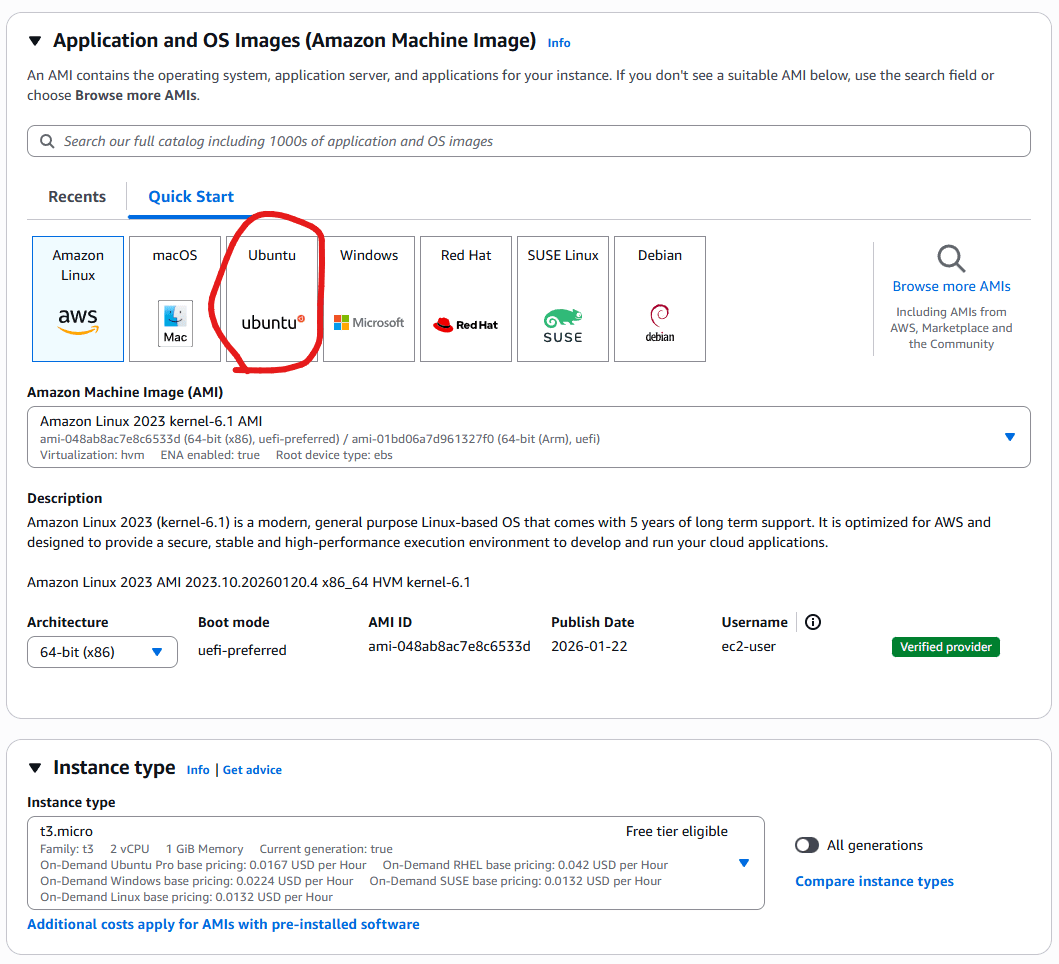Click the Free tier eligible label

(677, 831)
